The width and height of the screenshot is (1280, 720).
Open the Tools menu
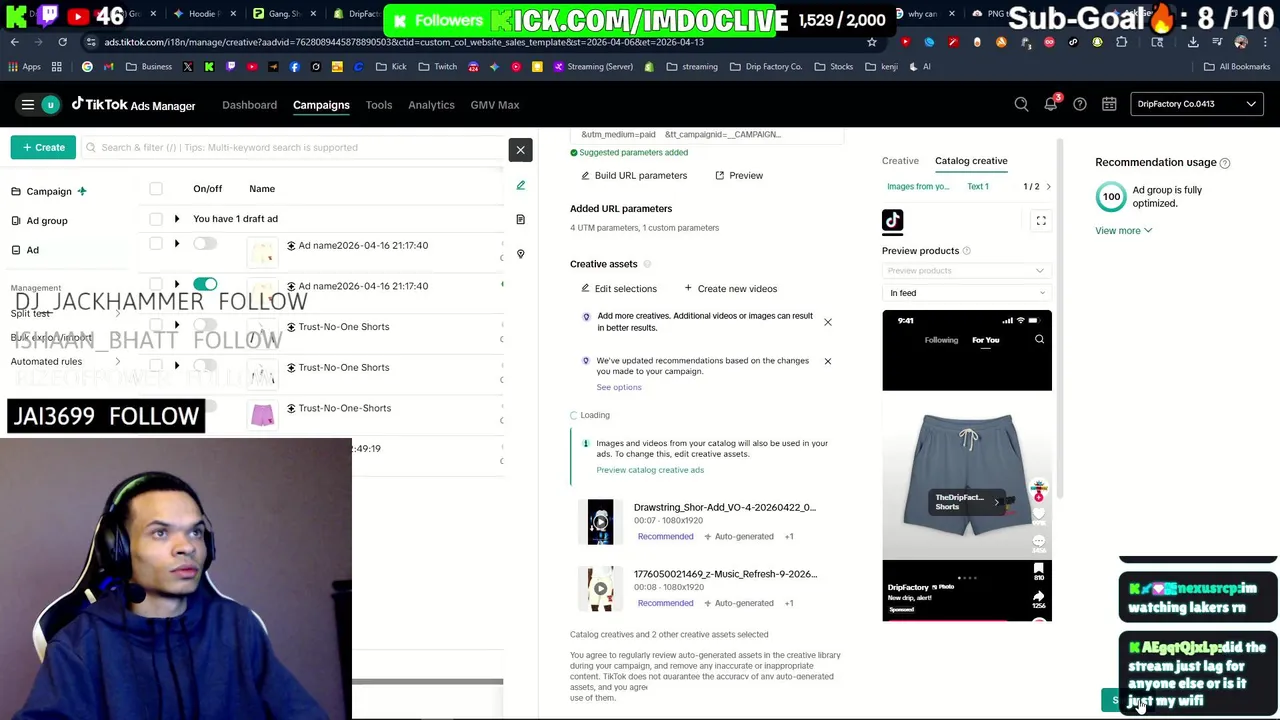coord(378,105)
